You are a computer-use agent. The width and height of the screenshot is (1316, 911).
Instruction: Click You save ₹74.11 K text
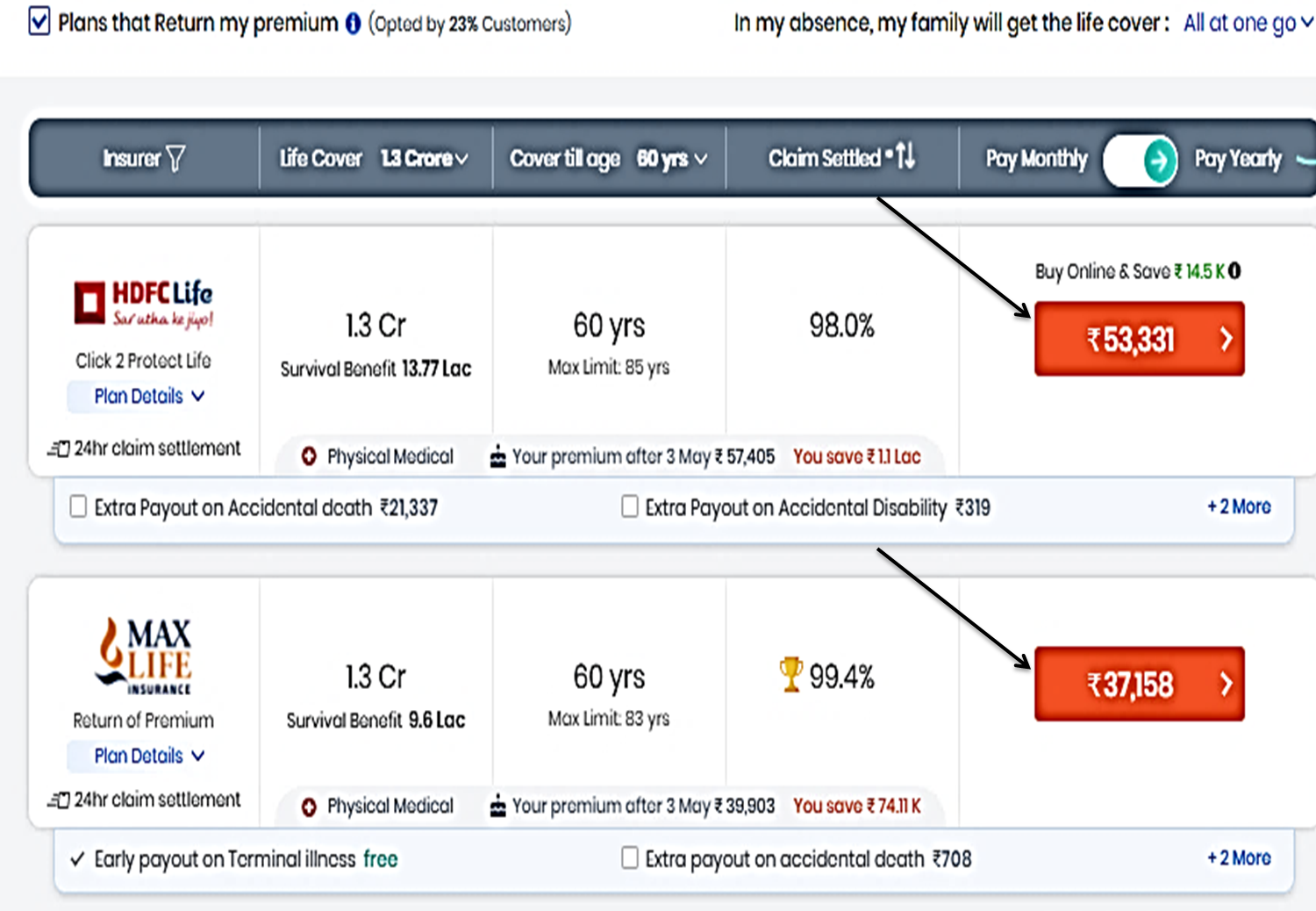(x=857, y=806)
